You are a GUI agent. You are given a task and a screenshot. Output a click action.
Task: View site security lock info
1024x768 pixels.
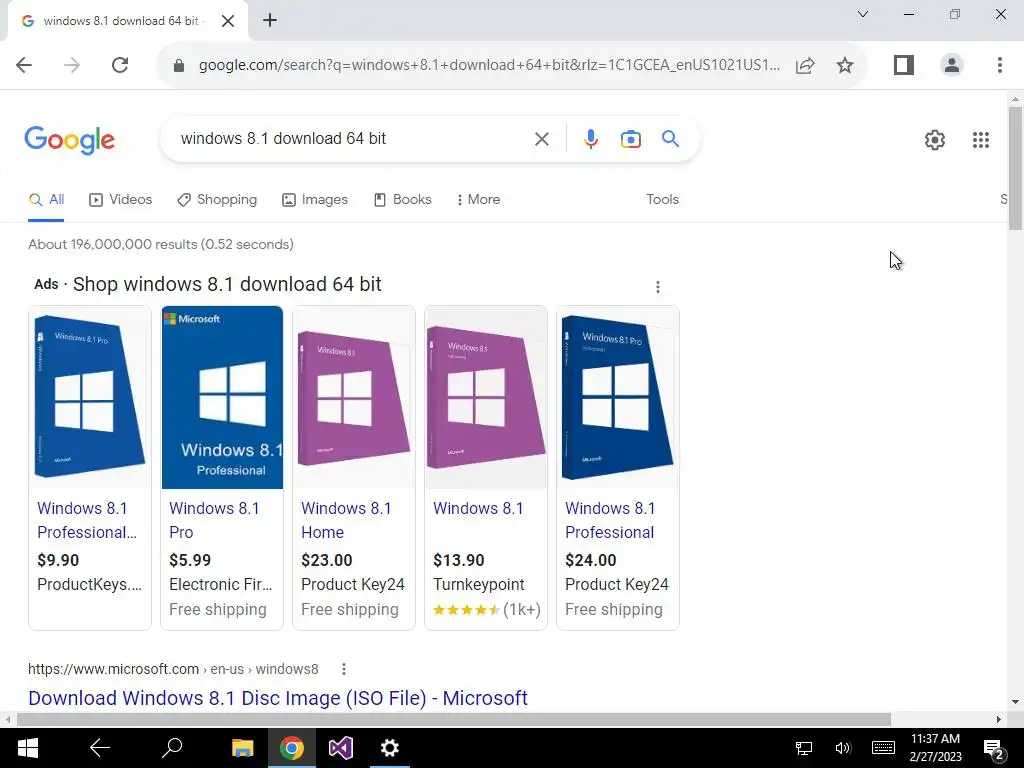[178, 65]
